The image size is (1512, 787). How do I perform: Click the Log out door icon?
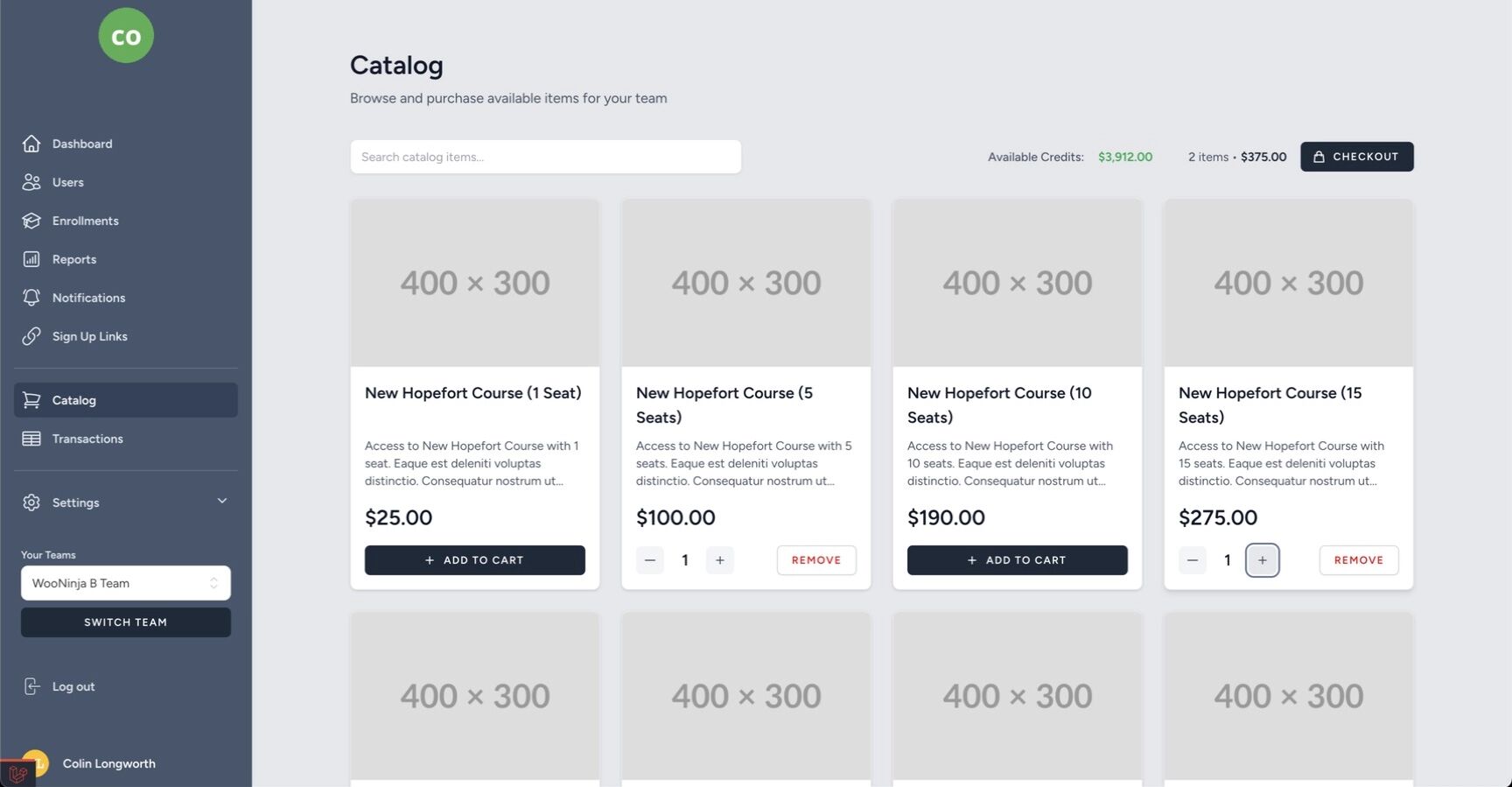pos(31,686)
